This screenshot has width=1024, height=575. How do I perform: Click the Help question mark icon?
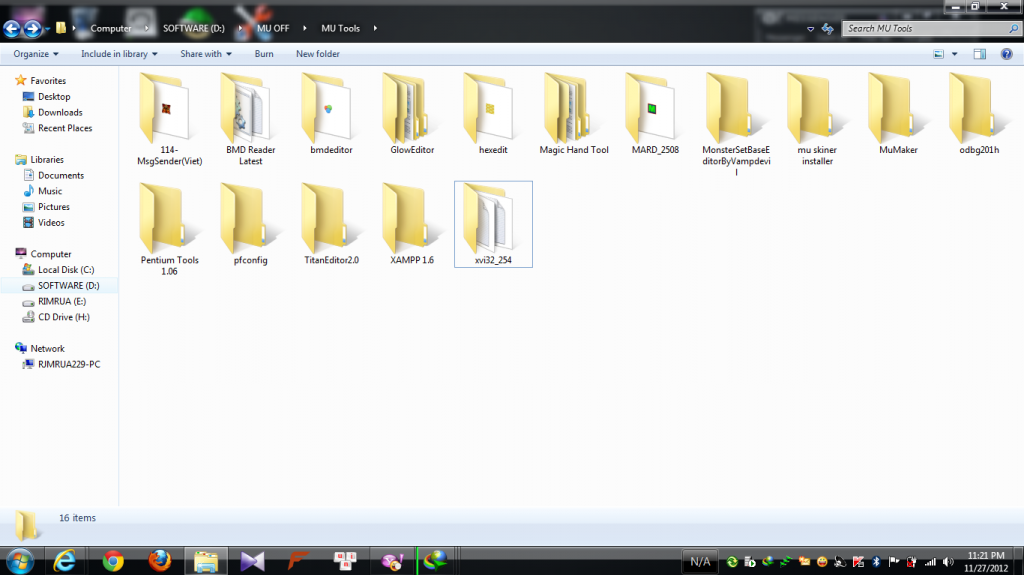point(1006,54)
